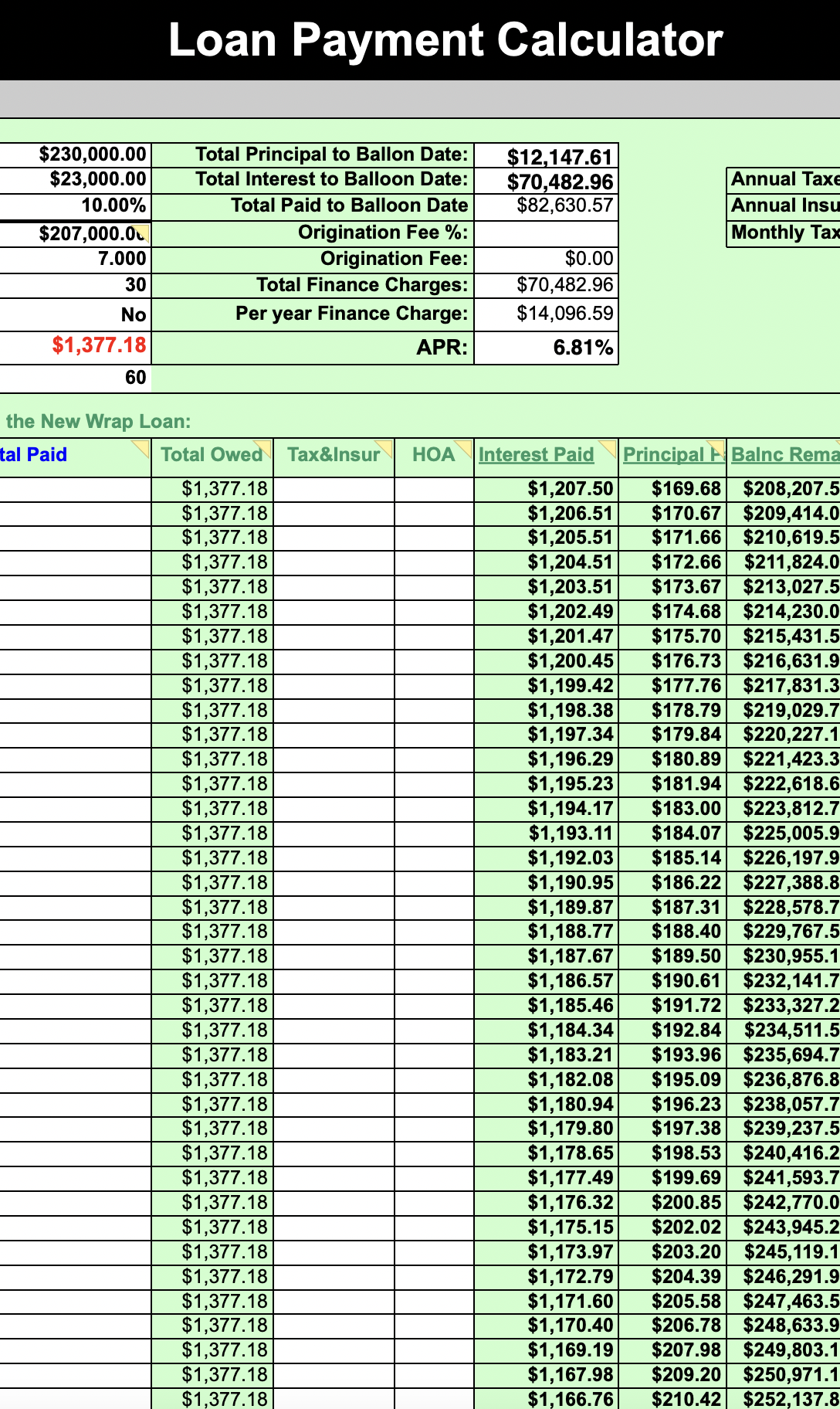This screenshot has height=1409, width=840.
Task: Select the $1,193.11 interest paid cell
Action: tap(547, 834)
